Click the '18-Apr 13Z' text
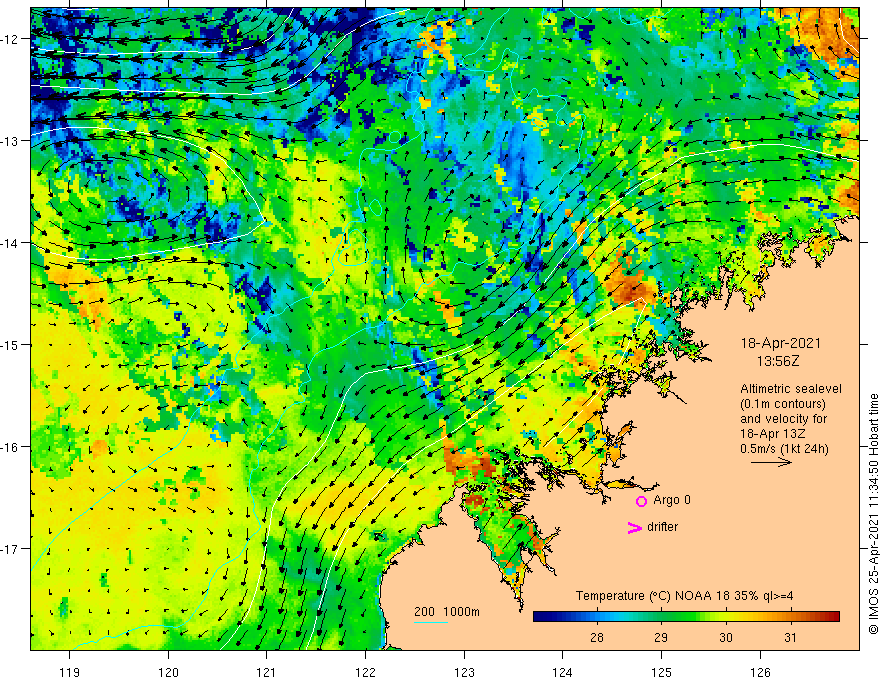 click(774, 434)
